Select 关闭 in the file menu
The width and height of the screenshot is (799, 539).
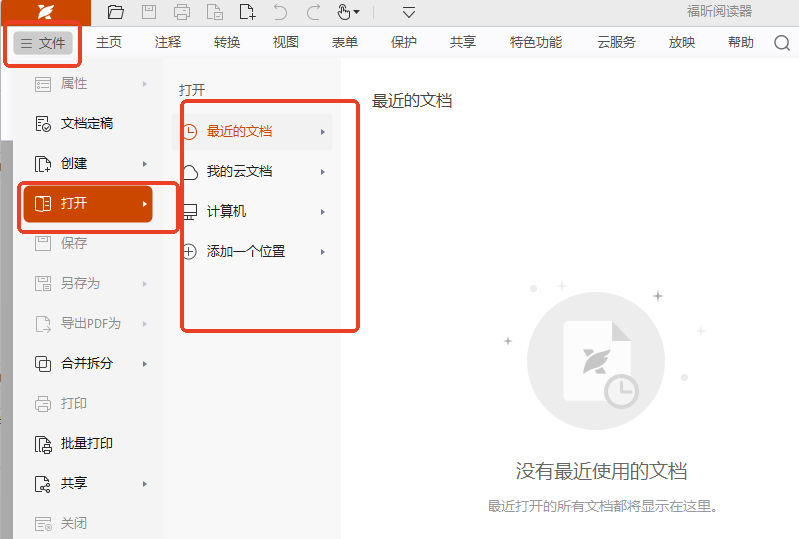[88, 523]
